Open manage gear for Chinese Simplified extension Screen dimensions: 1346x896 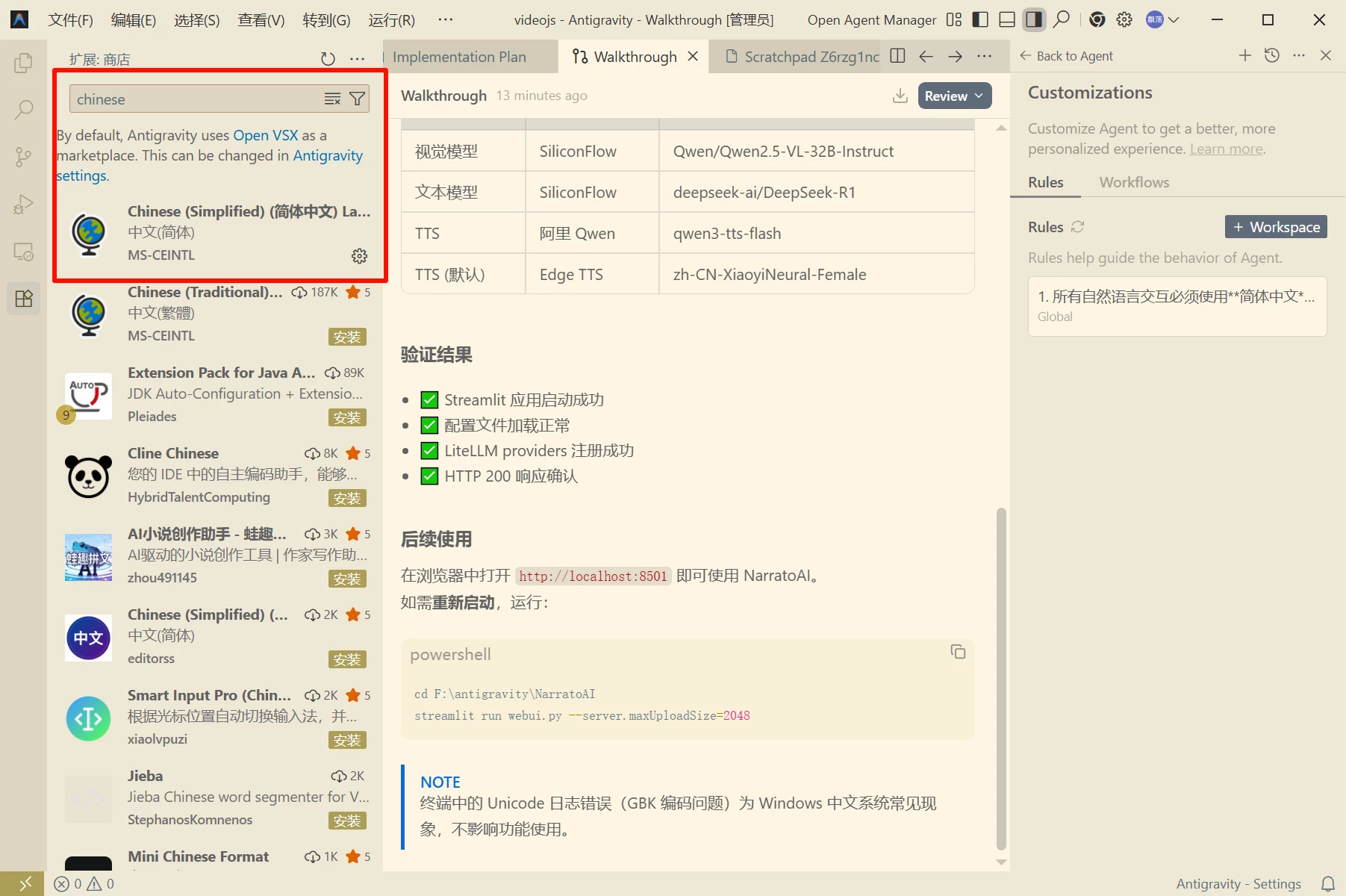click(359, 256)
